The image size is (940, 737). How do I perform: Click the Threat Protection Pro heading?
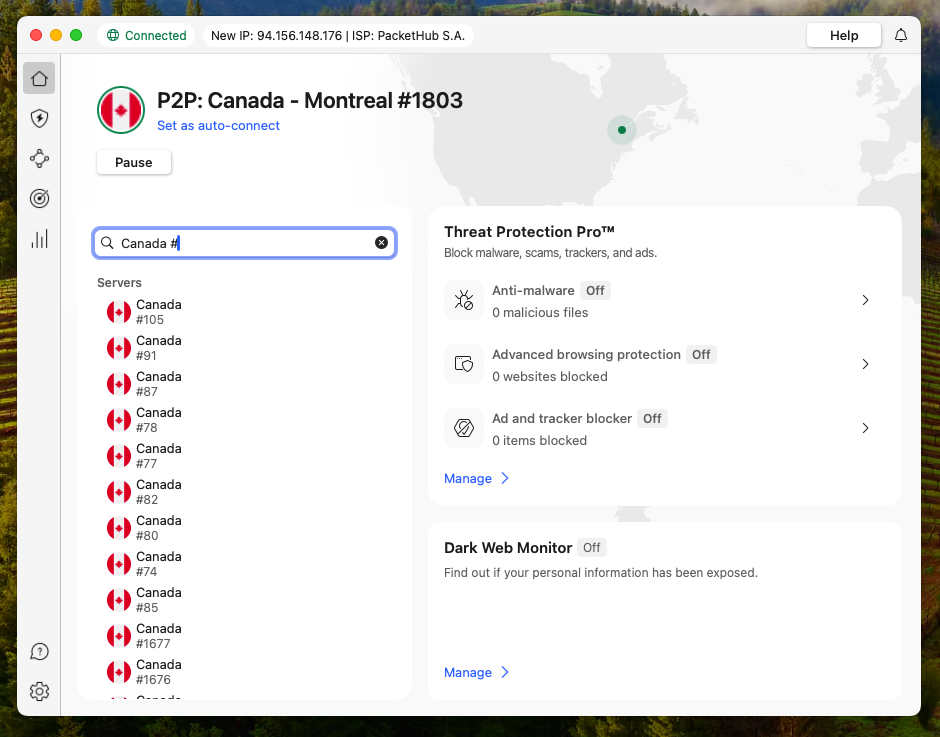529,231
